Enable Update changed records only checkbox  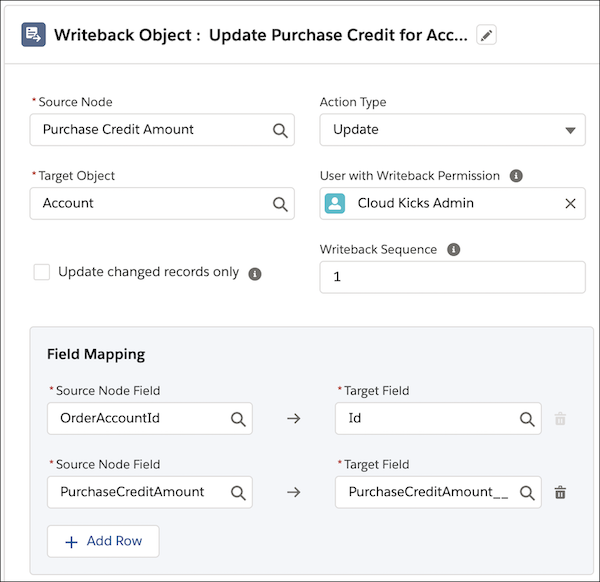click(42, 272)
